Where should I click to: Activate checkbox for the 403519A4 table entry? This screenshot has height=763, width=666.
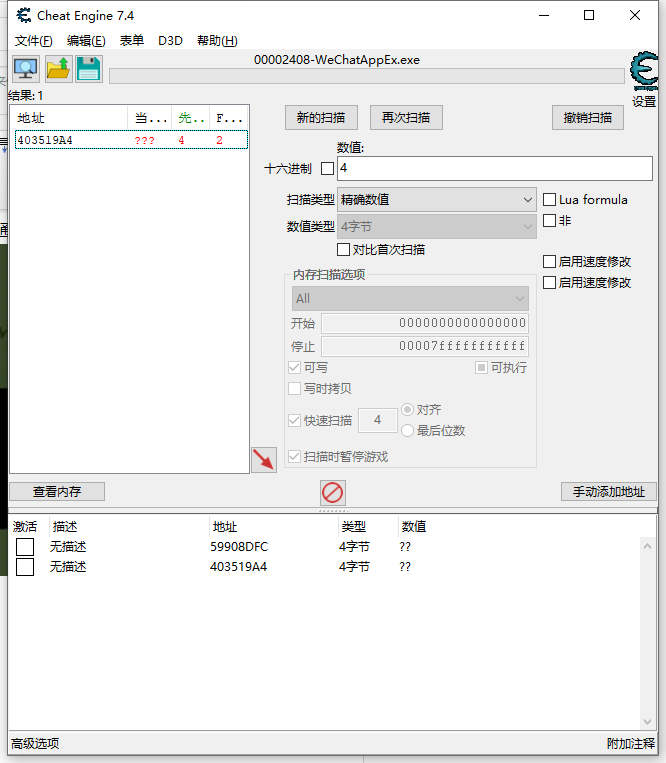coord(25,567)
